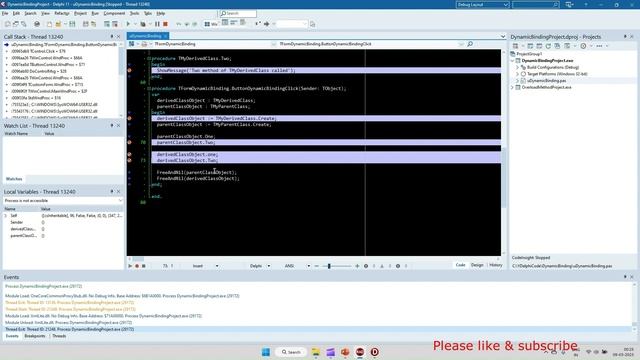This screenshot has height=360, width=640.
Task: Open File Explorer from the taskbar
Action: coord(316,352)
